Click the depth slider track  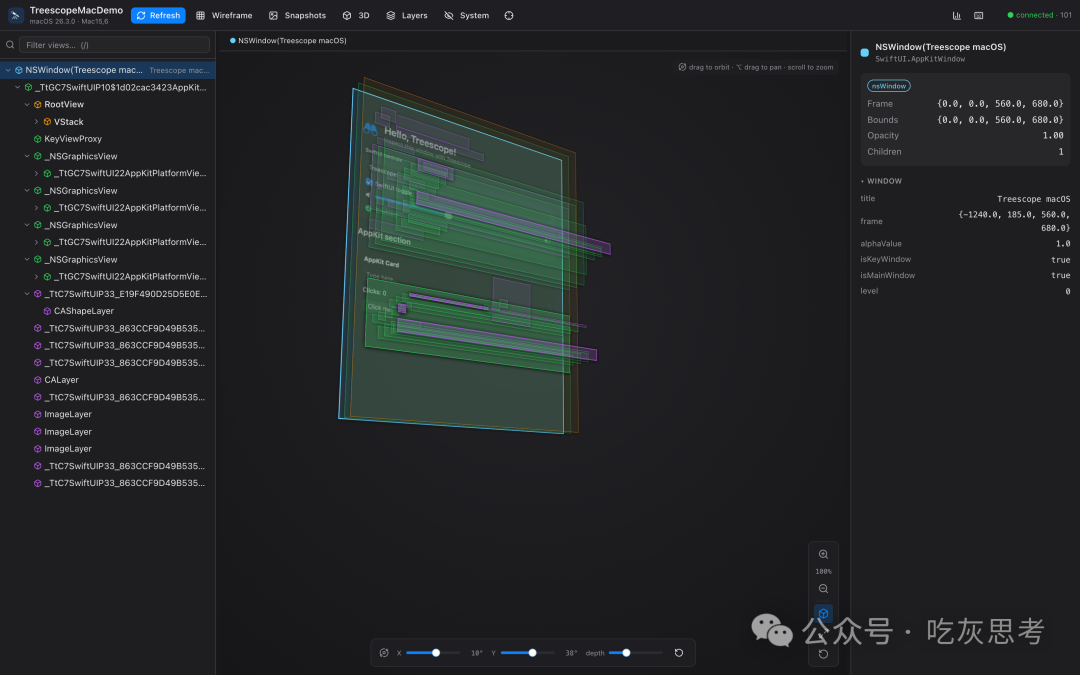pos(636,653)
